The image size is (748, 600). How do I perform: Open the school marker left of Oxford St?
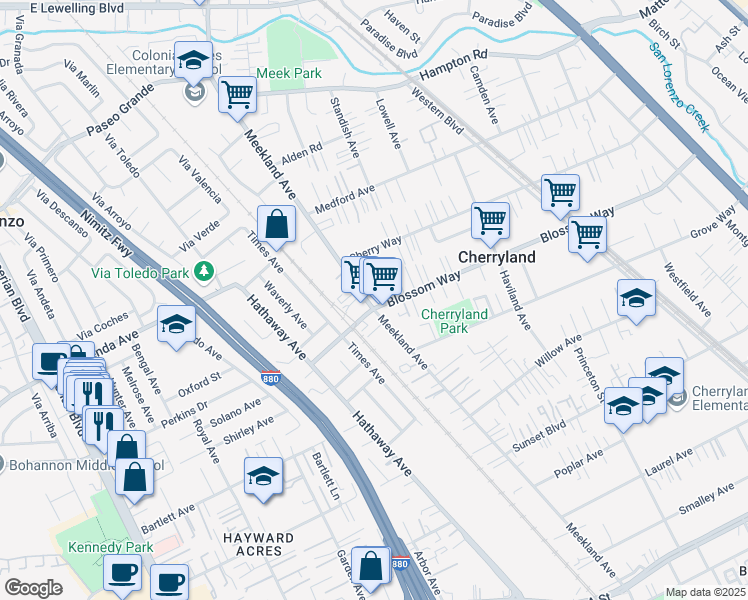coord(176,325)
